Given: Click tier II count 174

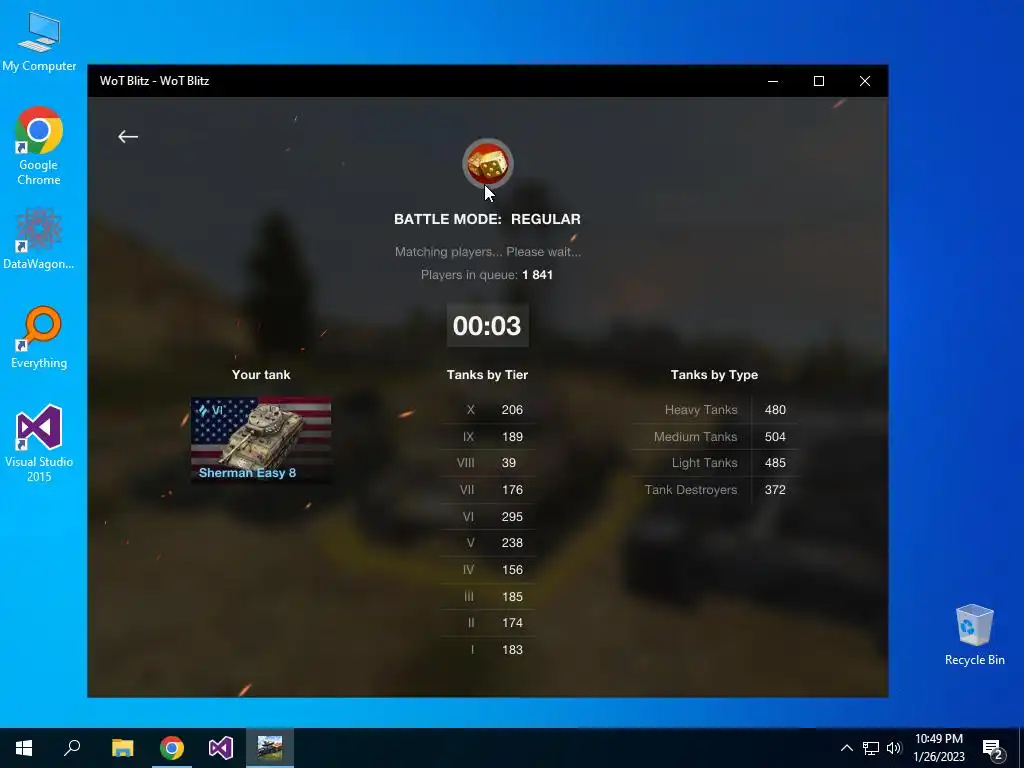Looking at the screenshot, I should 512,623.
